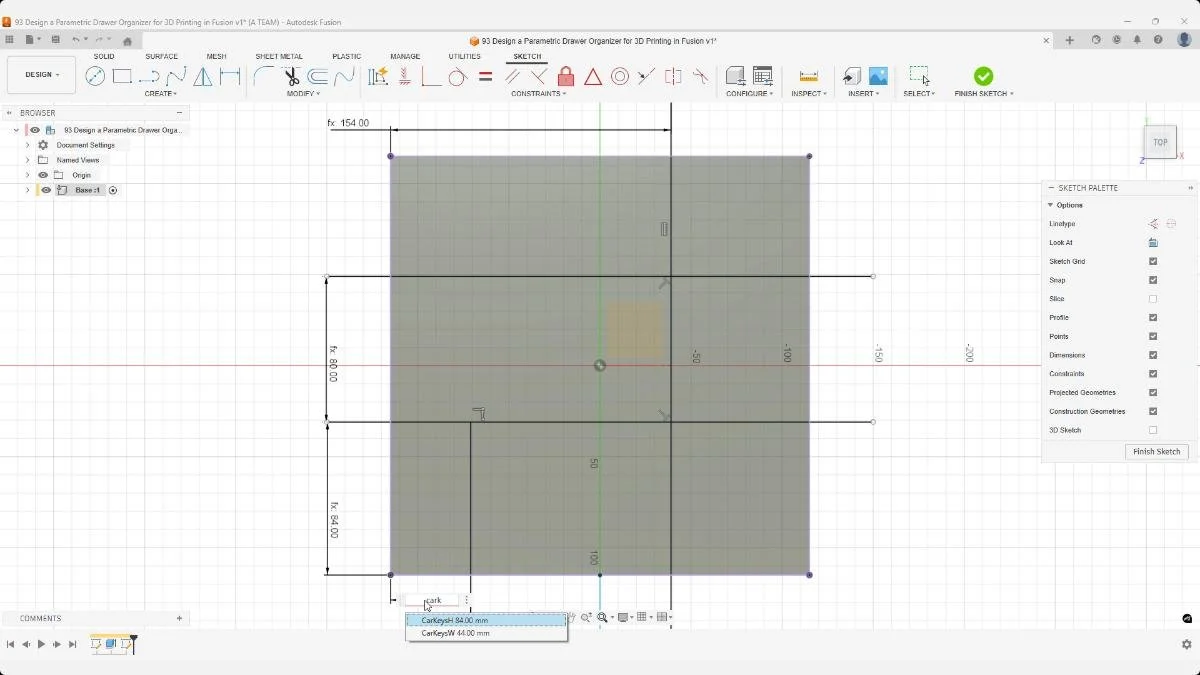
Task: Select the Concentric constraint icon
Action: click(619, 76)
